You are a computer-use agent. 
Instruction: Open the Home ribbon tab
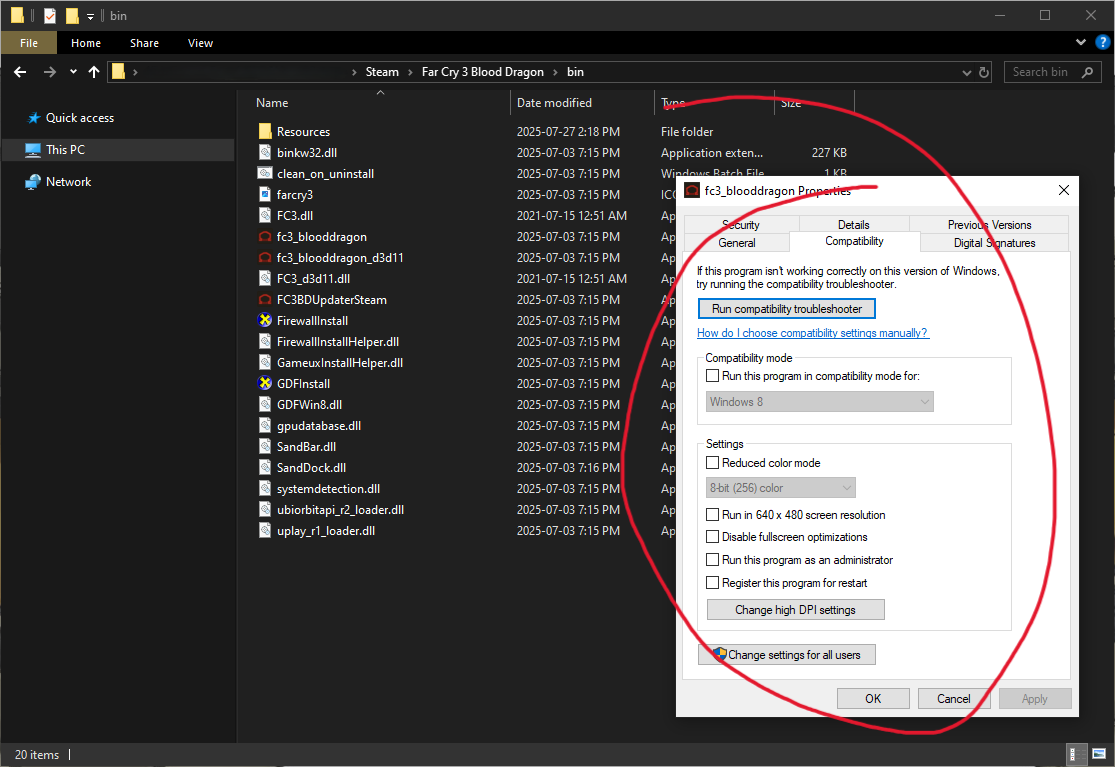pos(86,43)
